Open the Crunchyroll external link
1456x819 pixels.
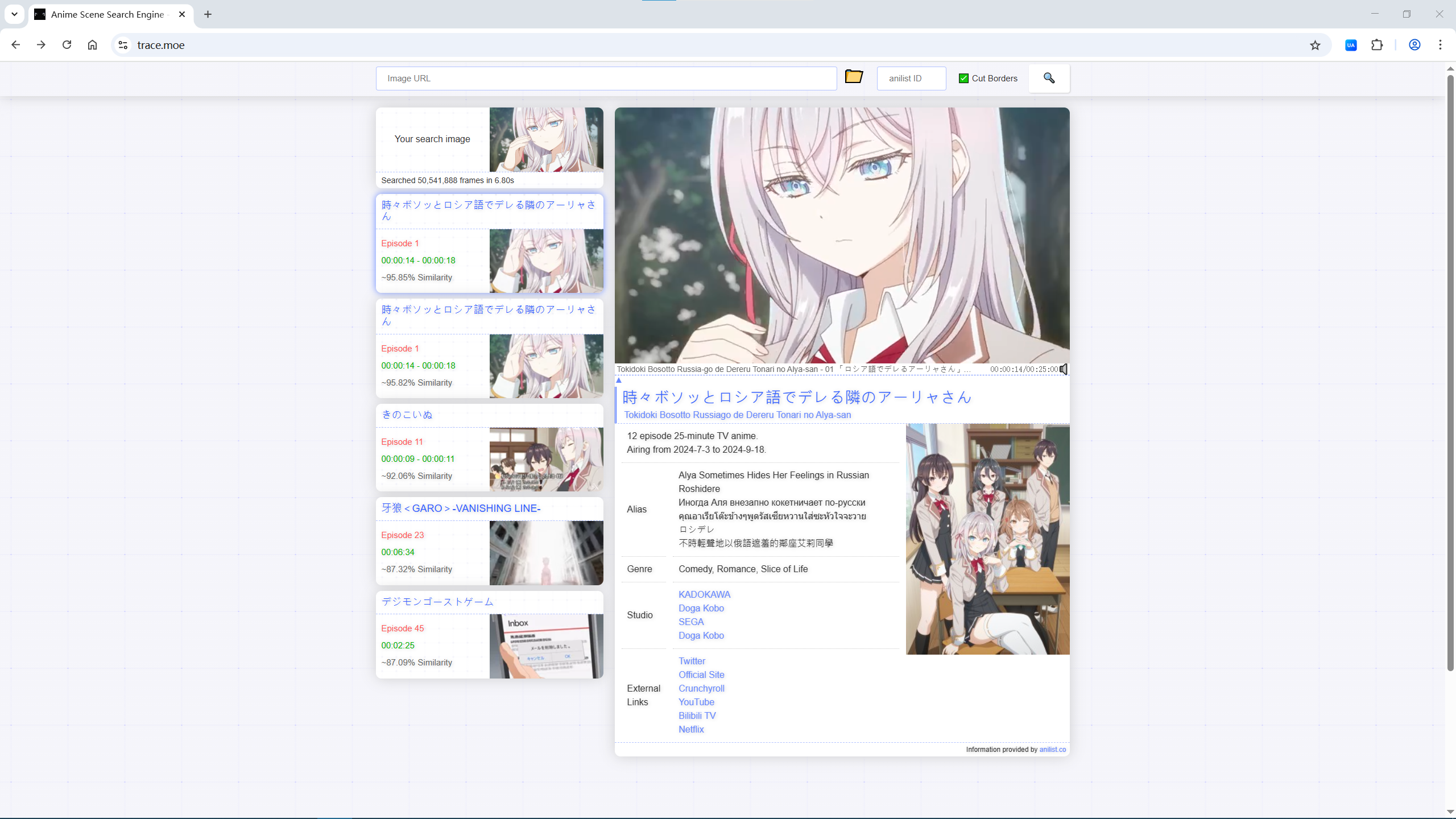(x=701, y=688)
